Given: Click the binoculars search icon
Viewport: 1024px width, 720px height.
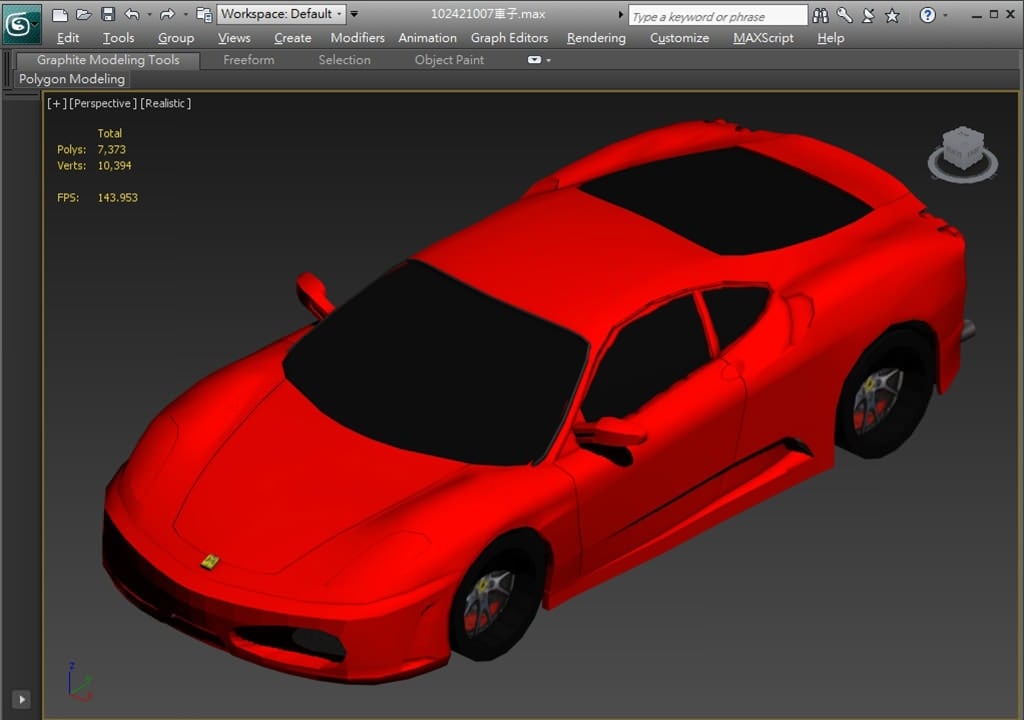Looking at the screenshot, I should [x=821, y=15].
